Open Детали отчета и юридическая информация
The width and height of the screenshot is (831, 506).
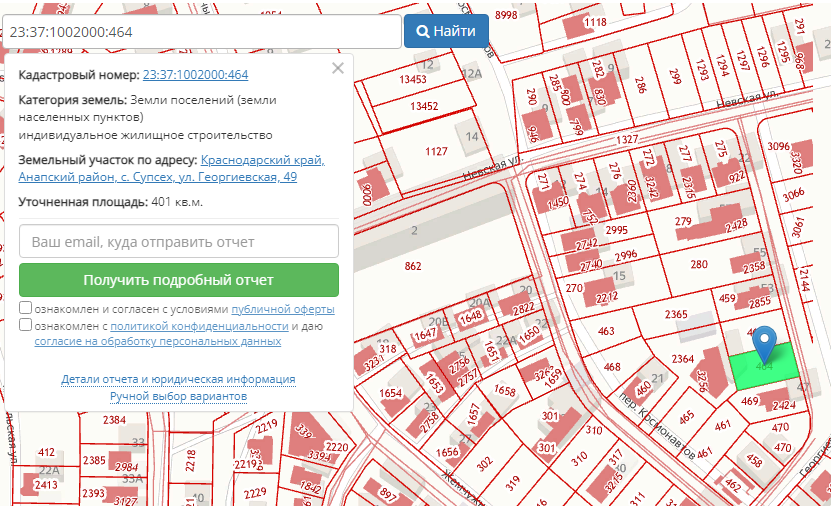178,379
